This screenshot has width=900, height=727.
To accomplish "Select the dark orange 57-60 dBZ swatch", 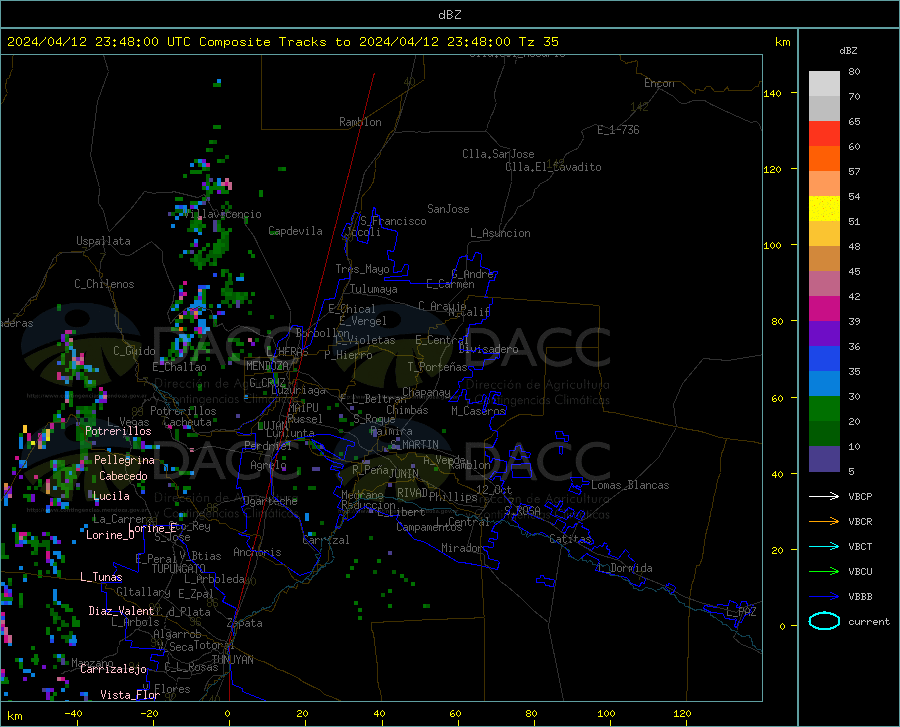I will [824, 159].
